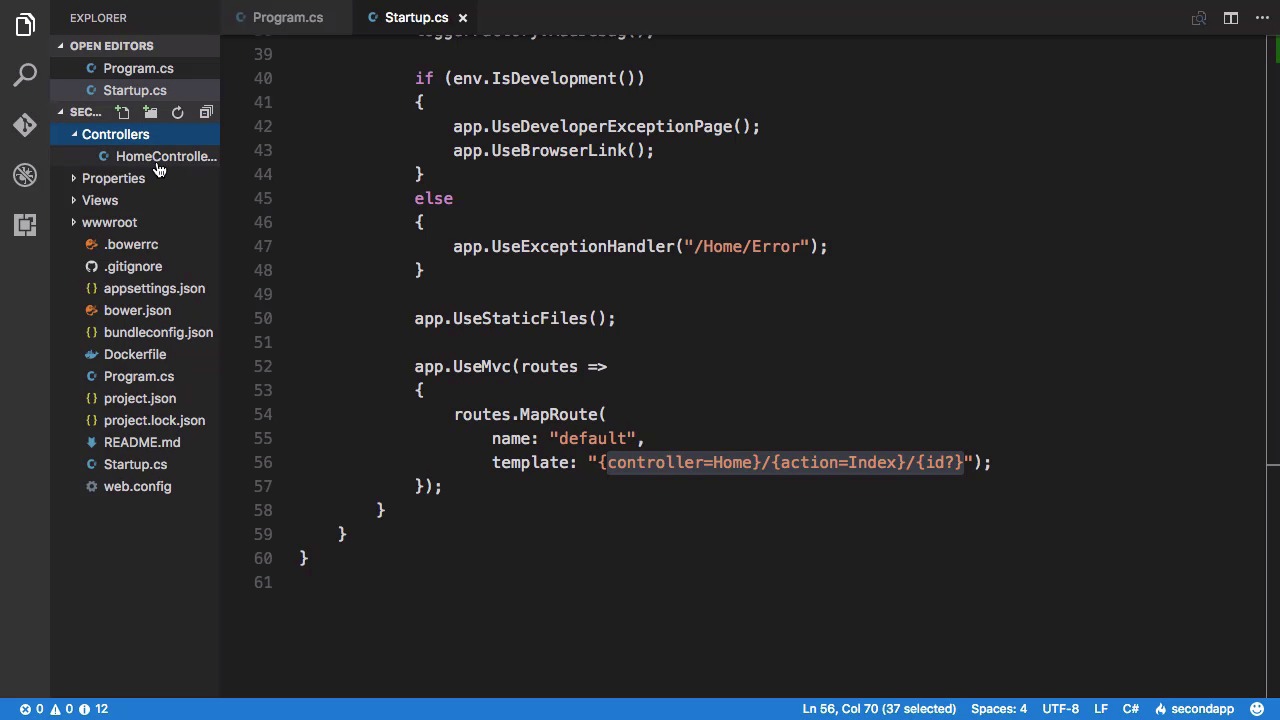The width and height of the screenshot is (1280, 720).
Task: Click the Open Changes icon in editor toolbar
Action: point(1199,18)
